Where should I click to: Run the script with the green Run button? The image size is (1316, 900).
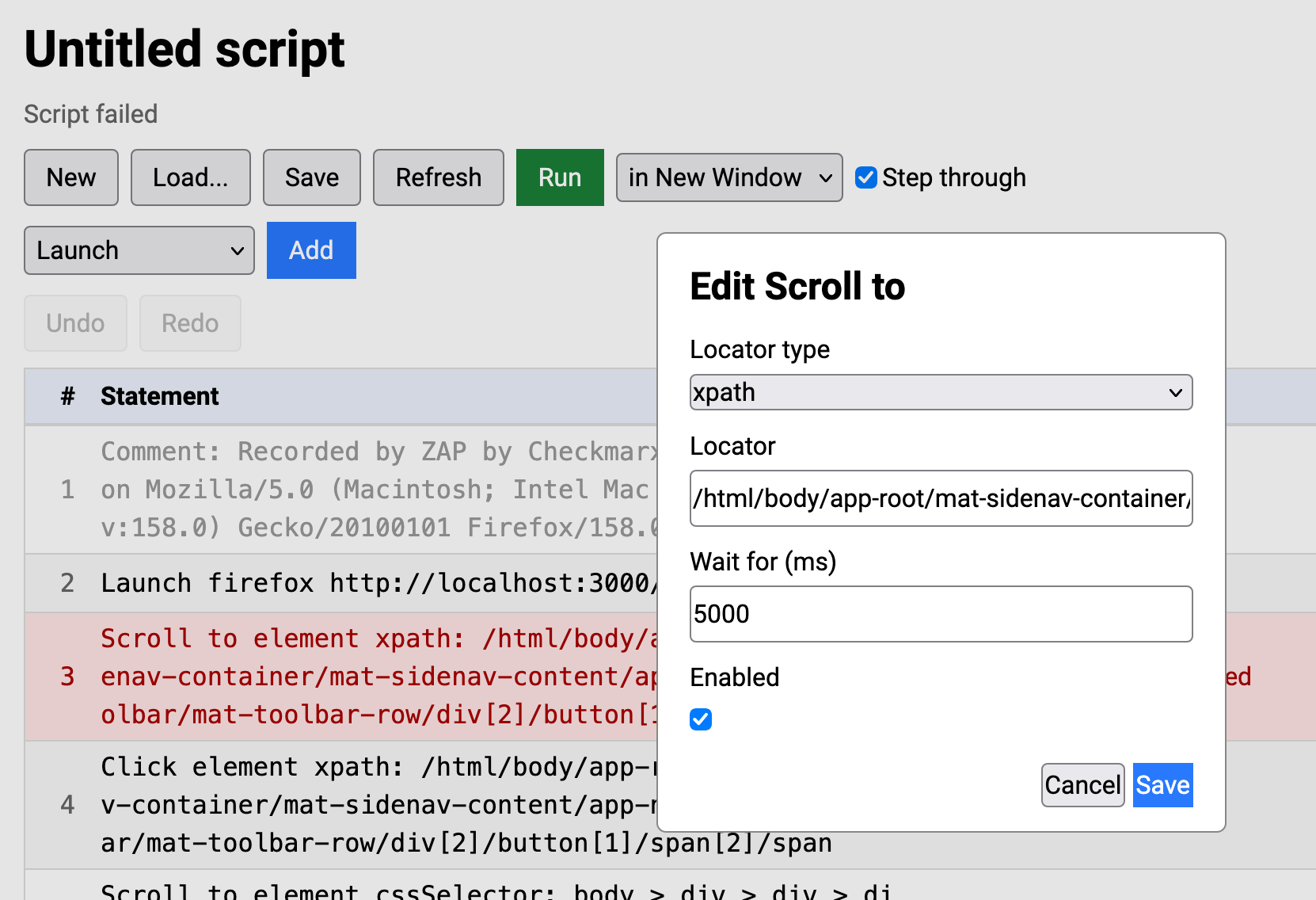560,177
